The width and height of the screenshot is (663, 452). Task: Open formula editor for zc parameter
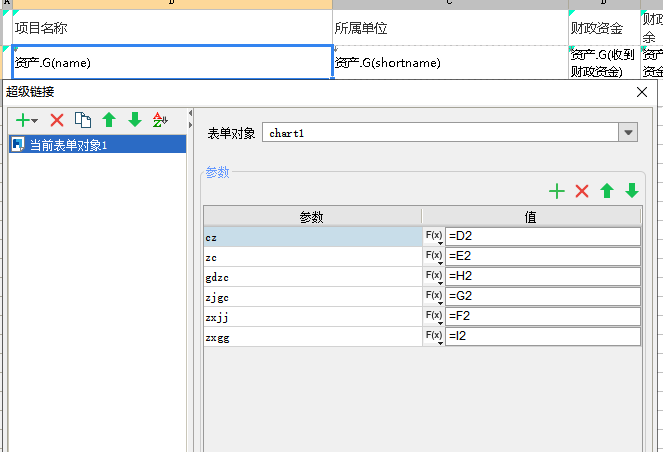coord(434,256)
